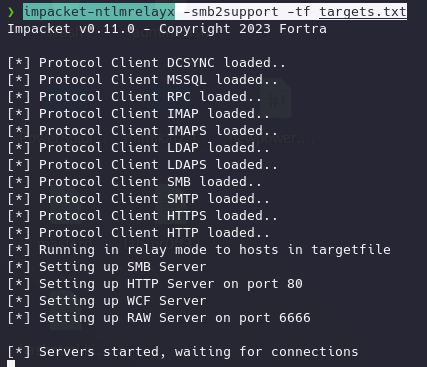Viewport: 427px width, 367px height.
Task: Select the DCSYNC loaded line
Action: [x=147, y=63]
